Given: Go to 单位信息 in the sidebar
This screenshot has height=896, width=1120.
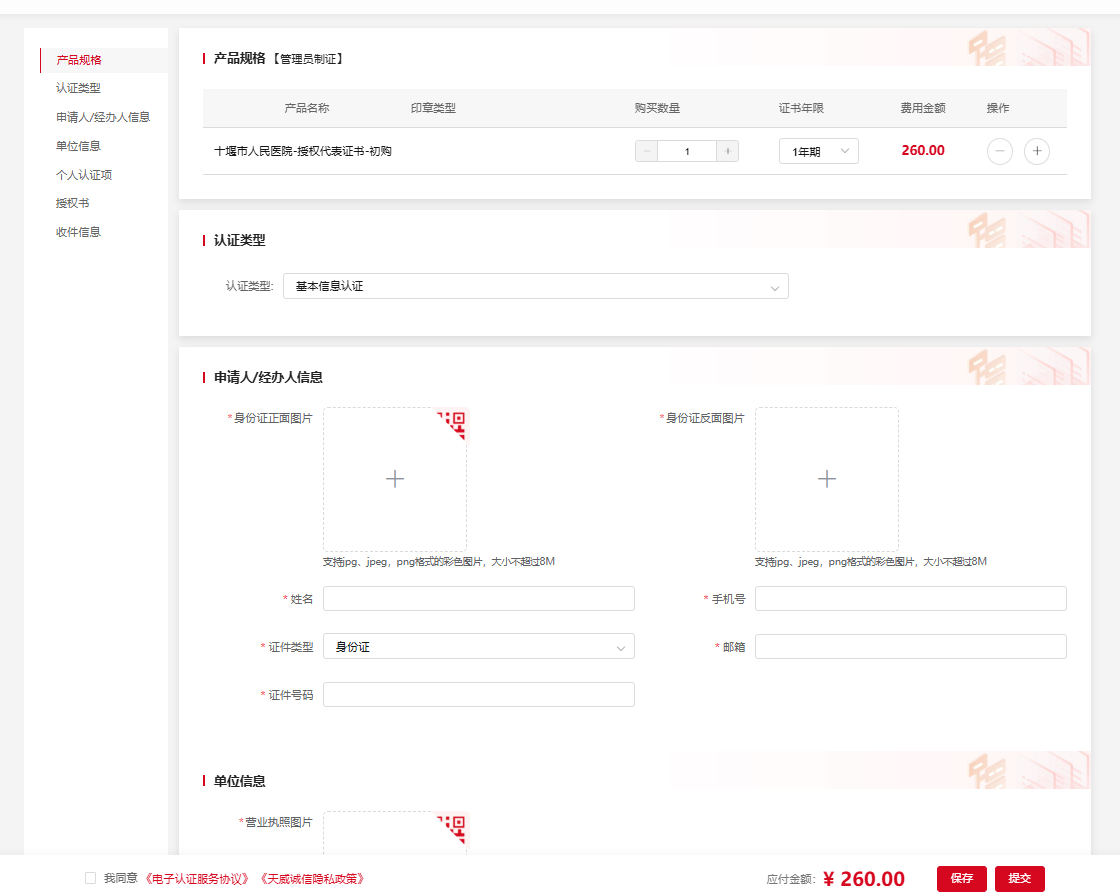Looking at the screenshot, I should tap(78, 146).
